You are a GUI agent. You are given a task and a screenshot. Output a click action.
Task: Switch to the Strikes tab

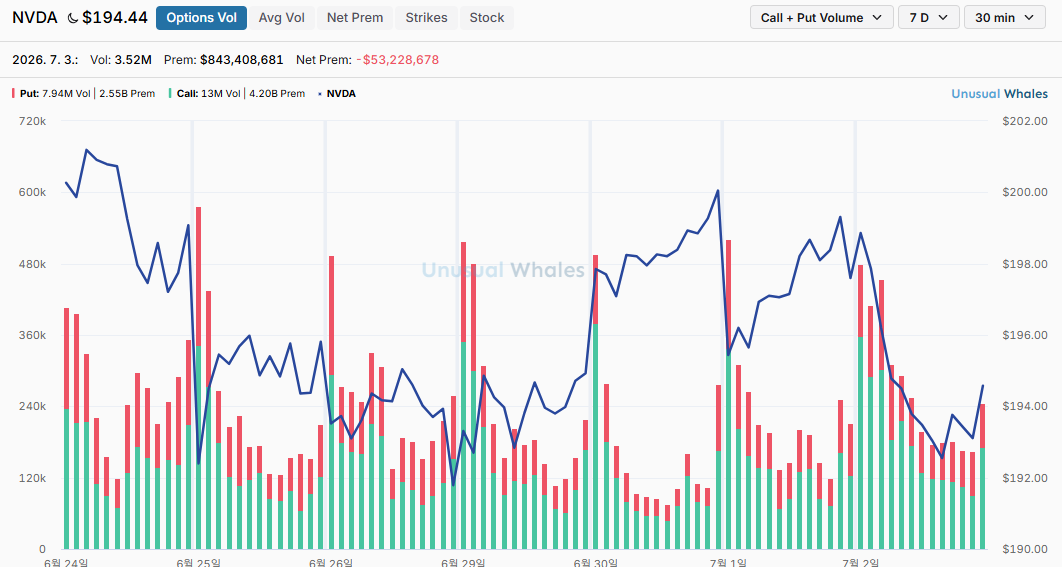[426, 18]
